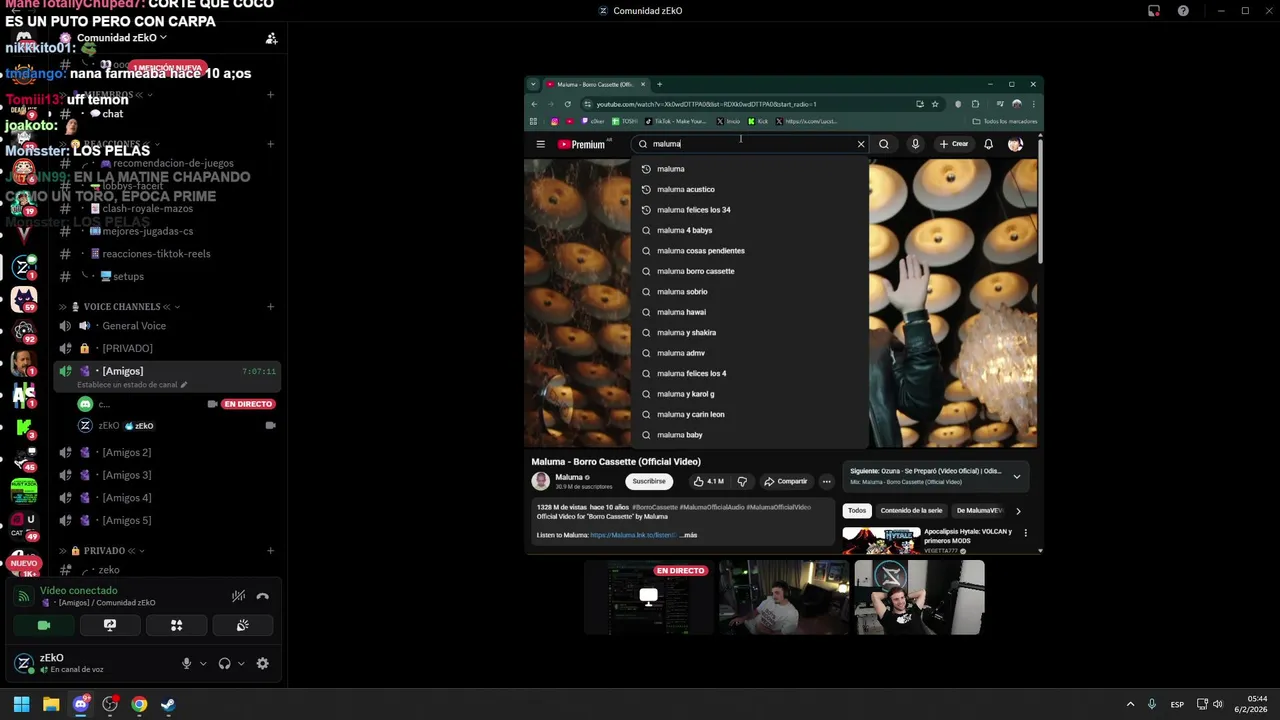This screenshot has height=720, width=1280.
Task: Click the invite people icon
Action: pos(271,39)
